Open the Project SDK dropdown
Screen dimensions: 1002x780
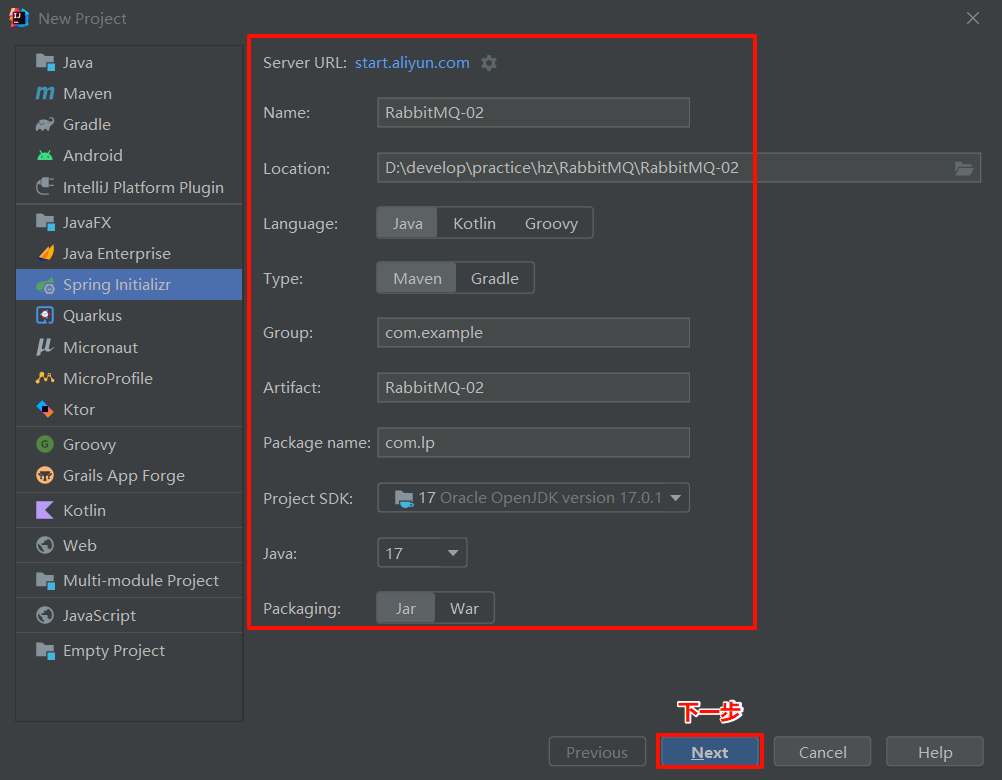pyautogui.click(x=533, y=497)
